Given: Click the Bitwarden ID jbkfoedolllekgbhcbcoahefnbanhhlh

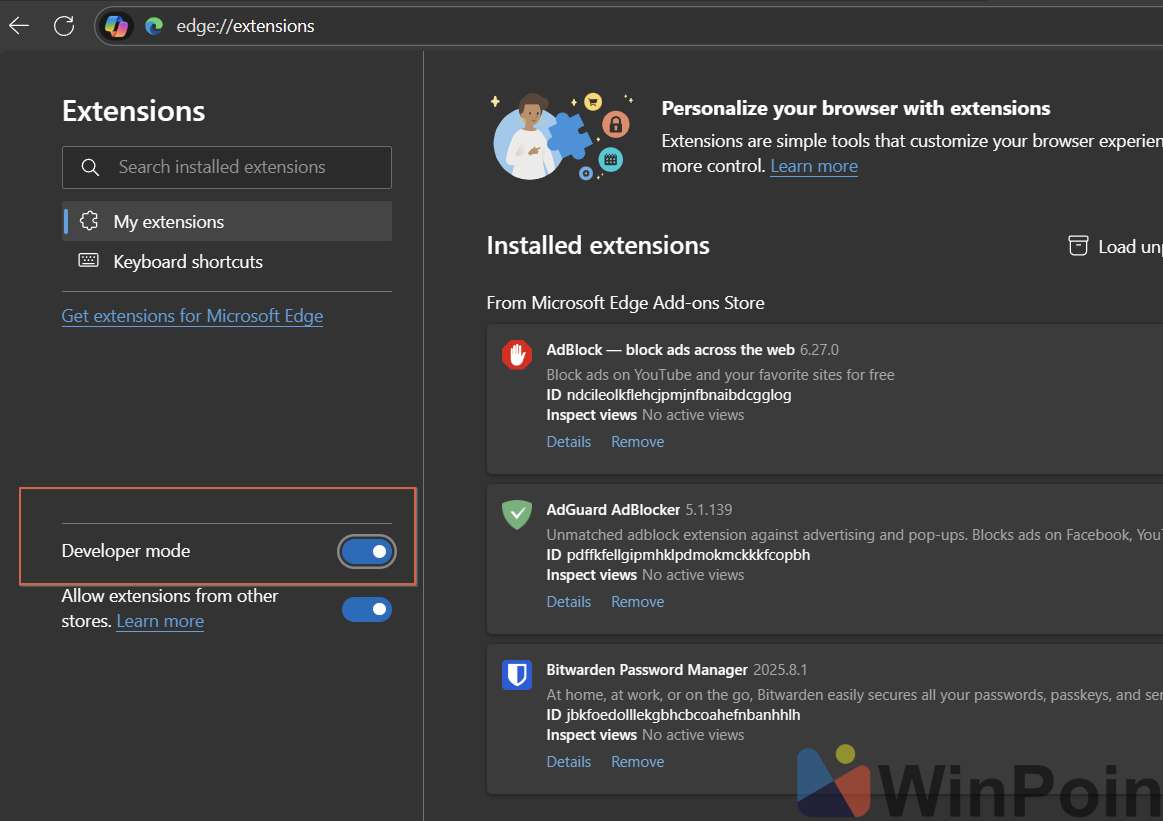Looking at the screenshot, I should tap(683, 715).
